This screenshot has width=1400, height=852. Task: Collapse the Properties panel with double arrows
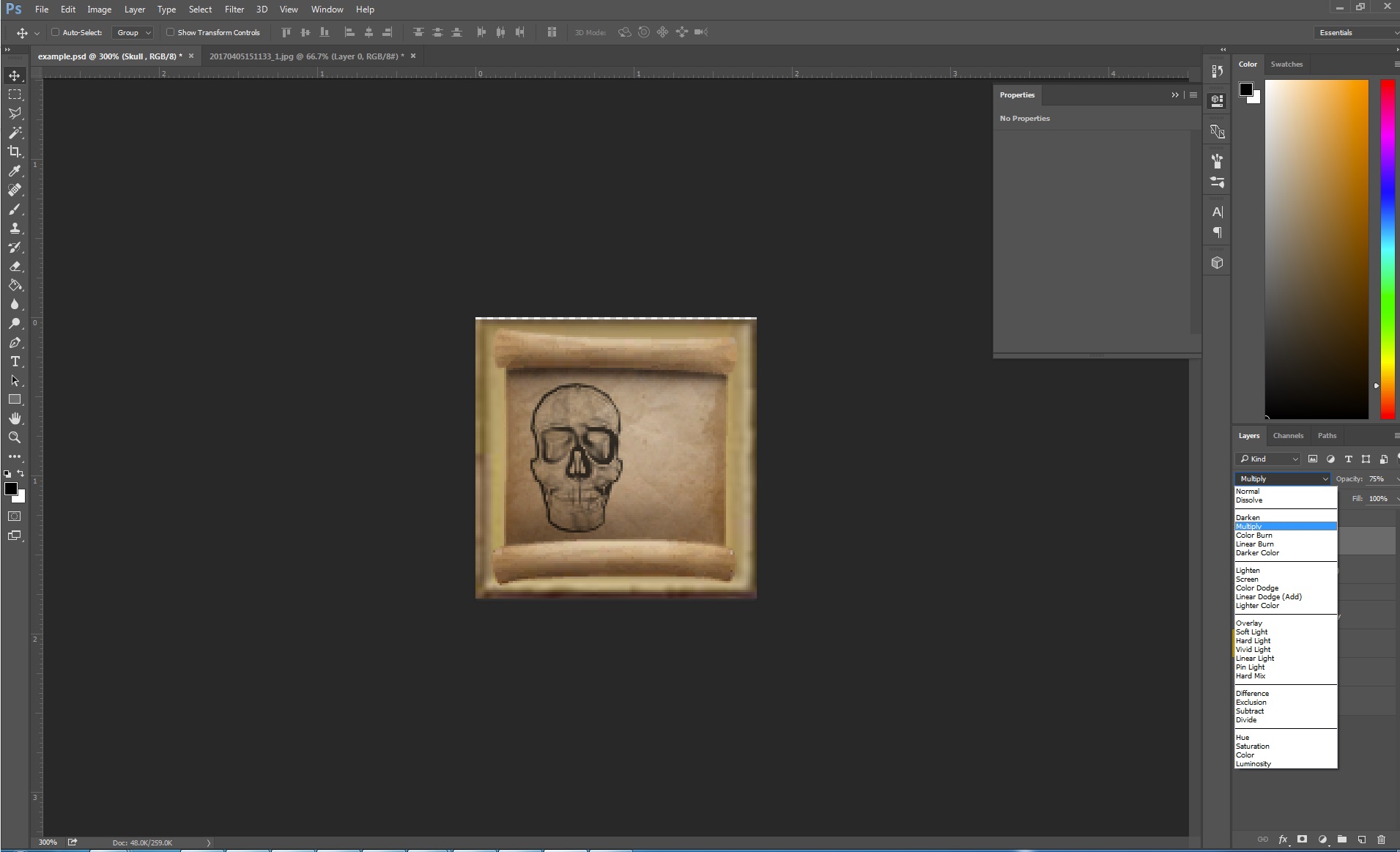tap(1175, 95)
